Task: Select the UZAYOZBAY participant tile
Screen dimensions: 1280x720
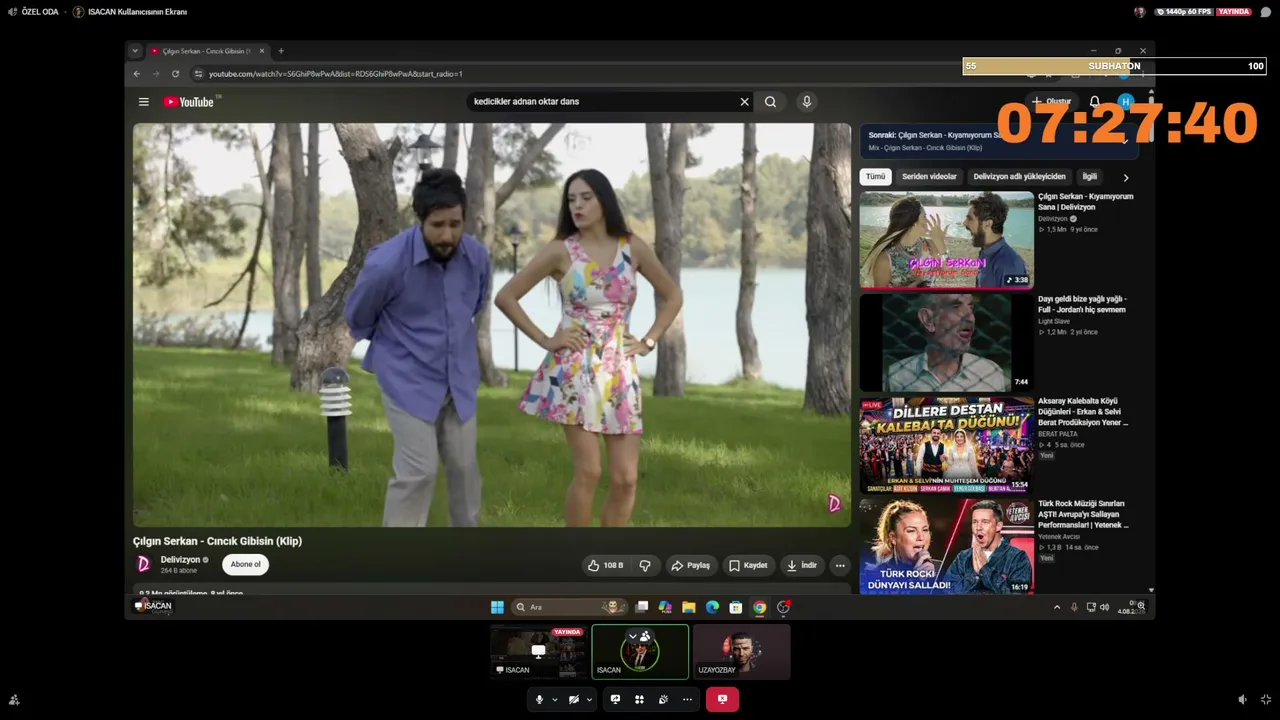Action: tap(741, 652)
